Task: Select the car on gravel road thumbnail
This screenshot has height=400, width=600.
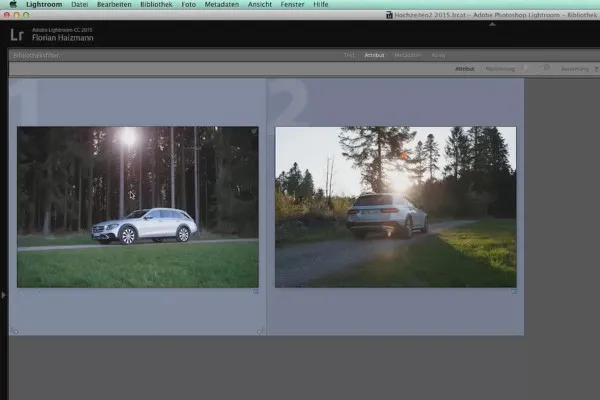Action: pos(395,206)
